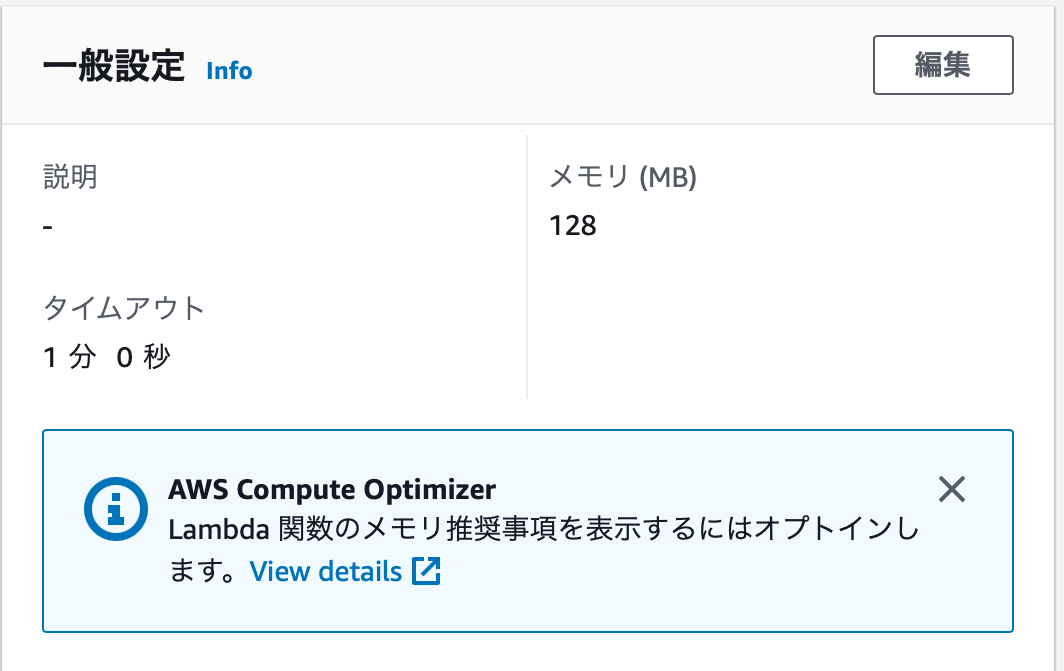Open the Info help link
The width and height of the screenshot is (1064, 671).
228,71
